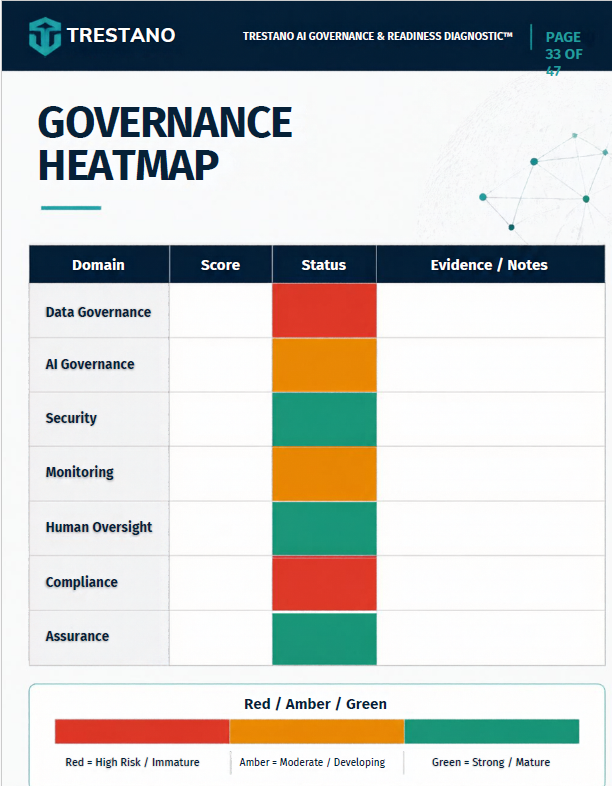
Task: Select the Human Oversight row label
Action: tap(99, 527)
